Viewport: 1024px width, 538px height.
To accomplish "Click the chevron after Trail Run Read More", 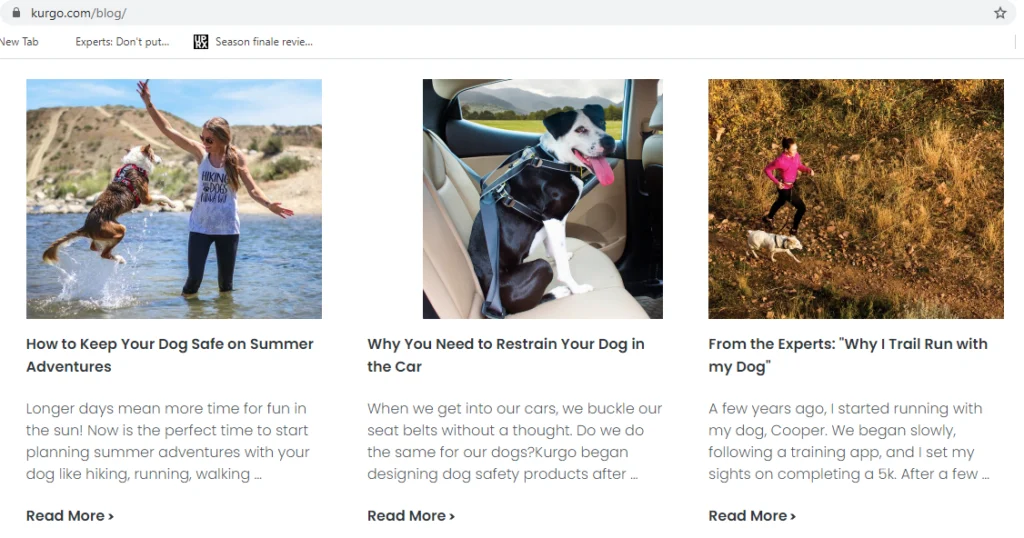I will tap(793, 516).
